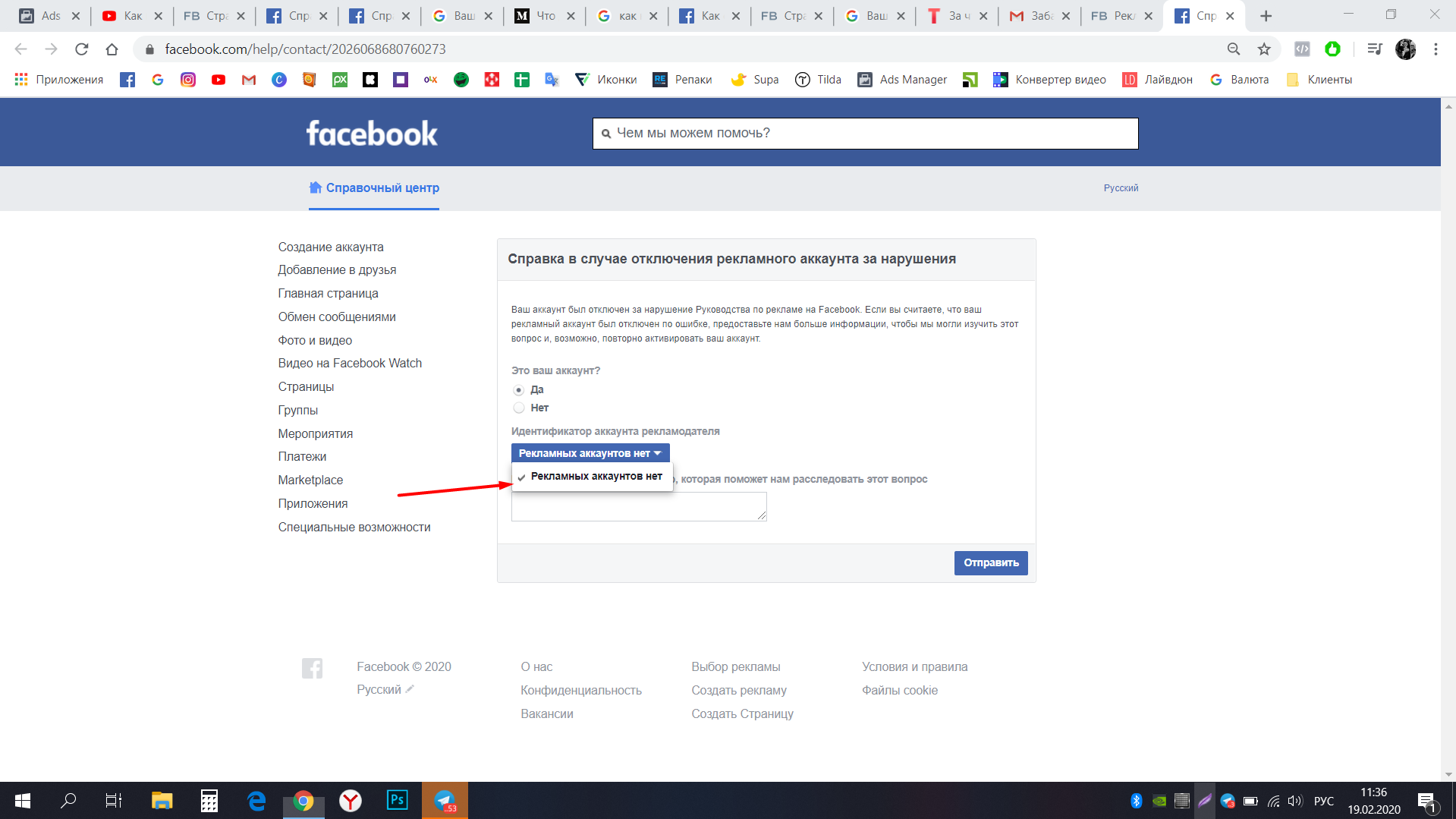Switch to the Gmail 'Заба' tab
Screen dimensions: 1456x819
(x=1041, y=16)
